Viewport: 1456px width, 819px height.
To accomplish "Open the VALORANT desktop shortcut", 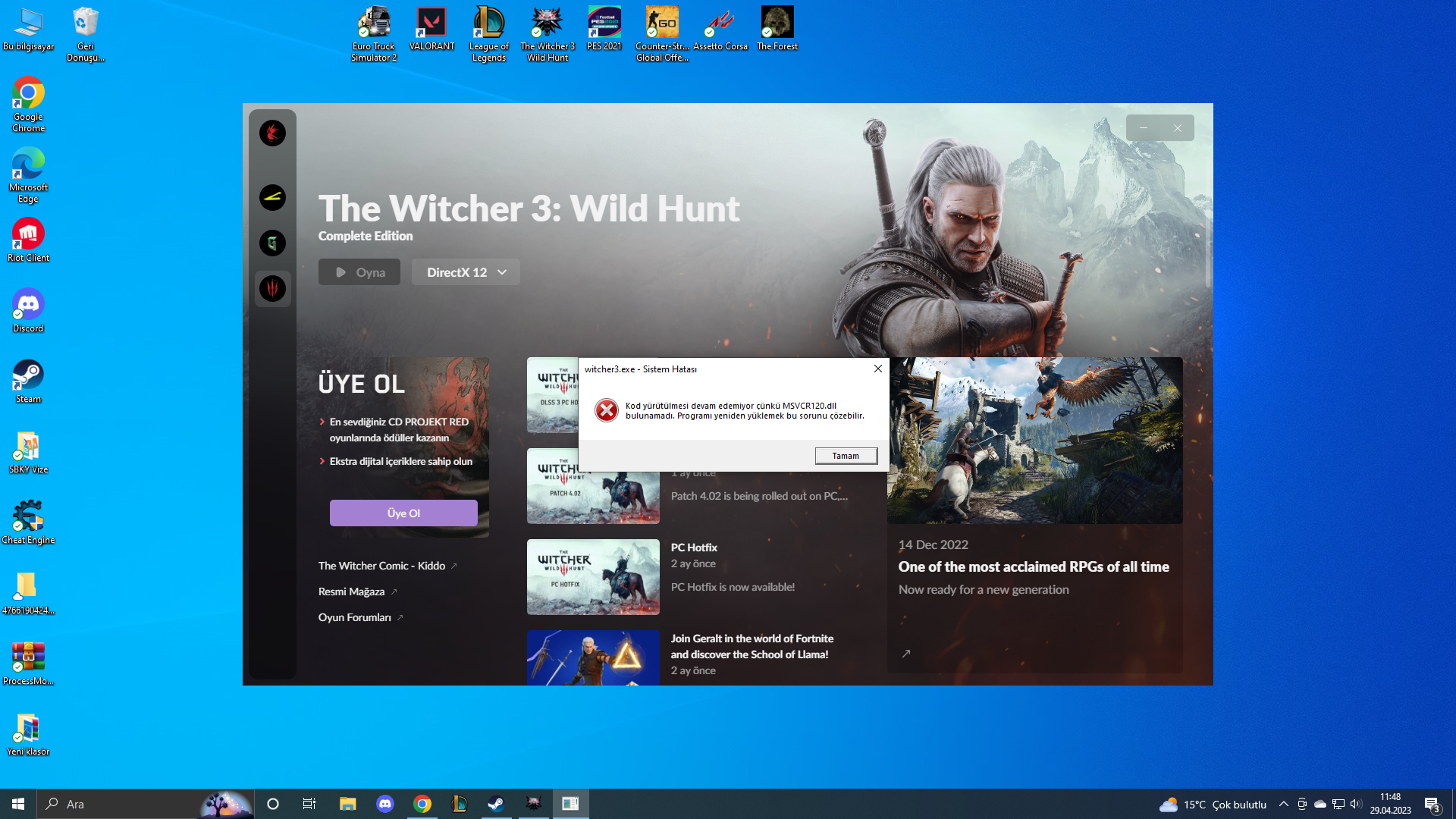I will coord(431,22).
